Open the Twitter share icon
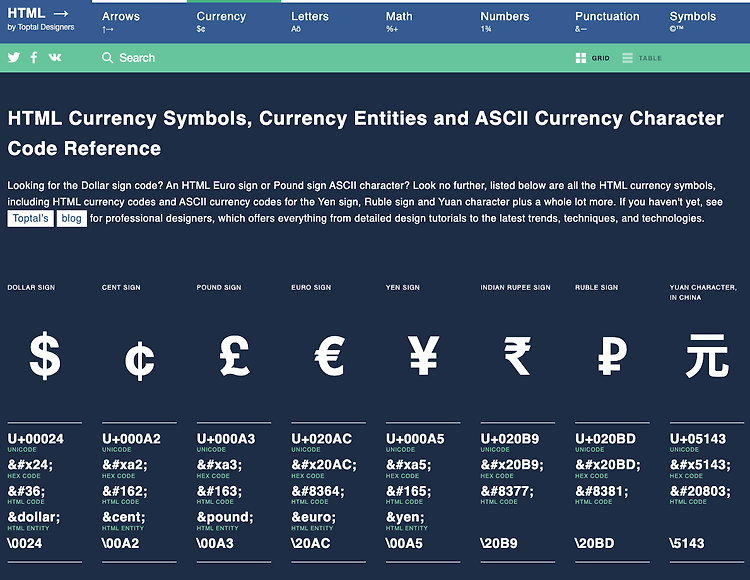The height and width of the screenshot is (580, 750). coord(14,57)
